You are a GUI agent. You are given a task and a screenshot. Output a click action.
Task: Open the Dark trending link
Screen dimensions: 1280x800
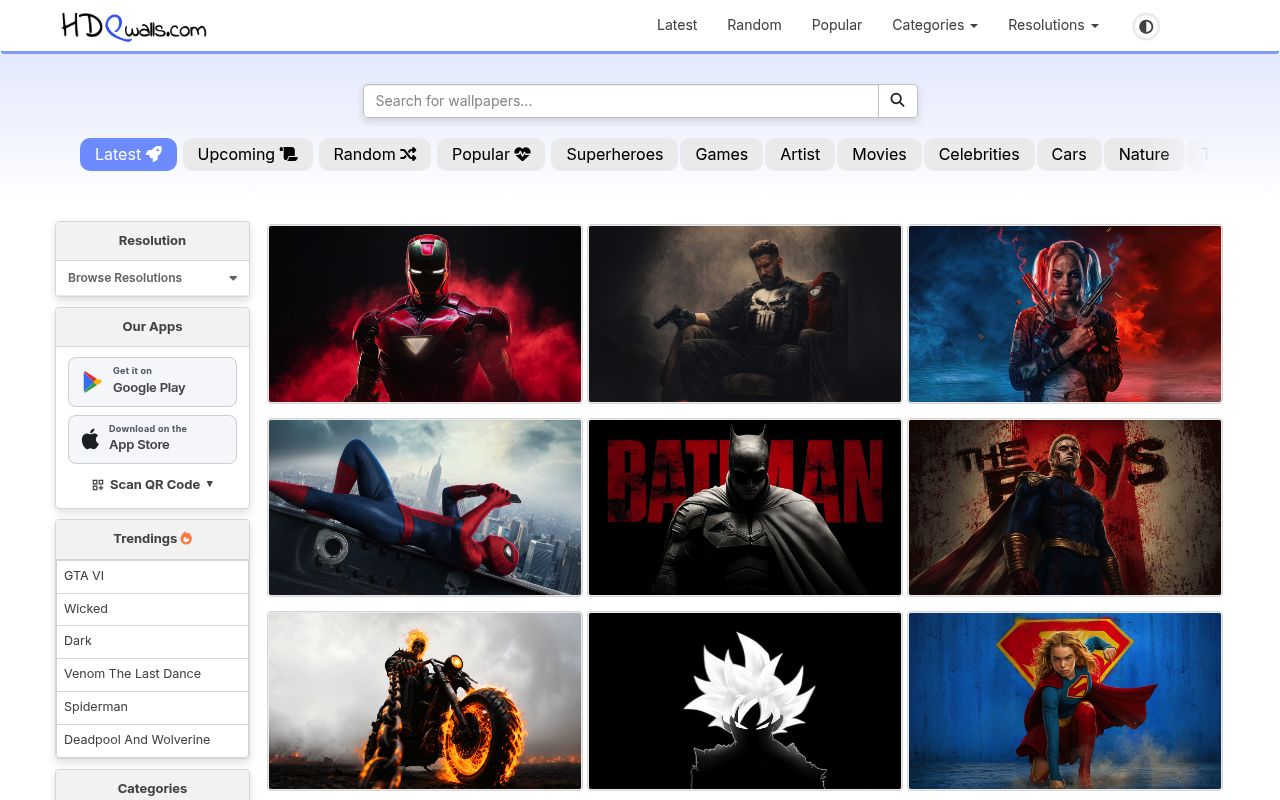(x=152, y=641)
